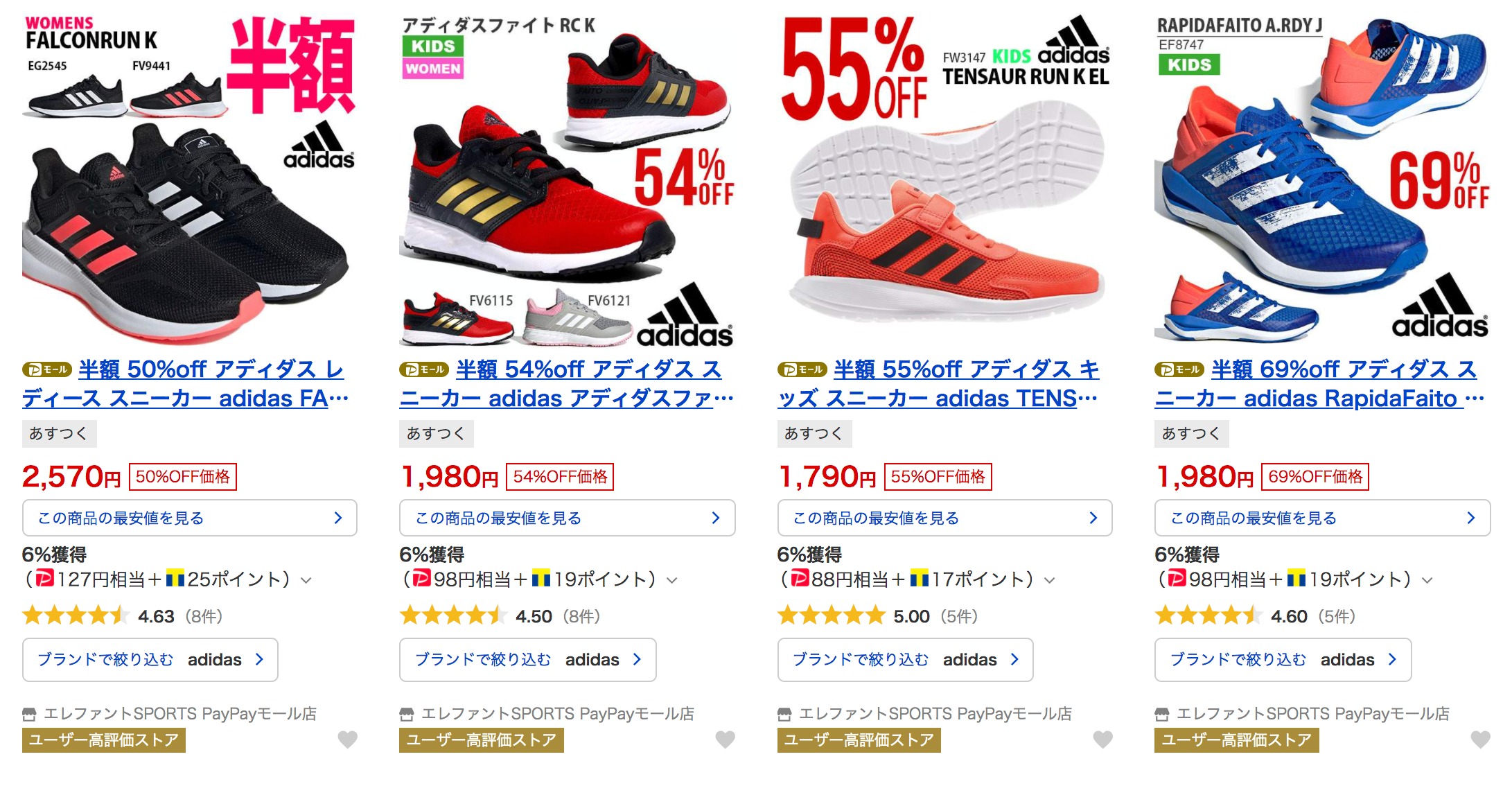1512x786 pixels.
Task: Click the PayPay mall badge on 55%off item
Action: [802, 369]
